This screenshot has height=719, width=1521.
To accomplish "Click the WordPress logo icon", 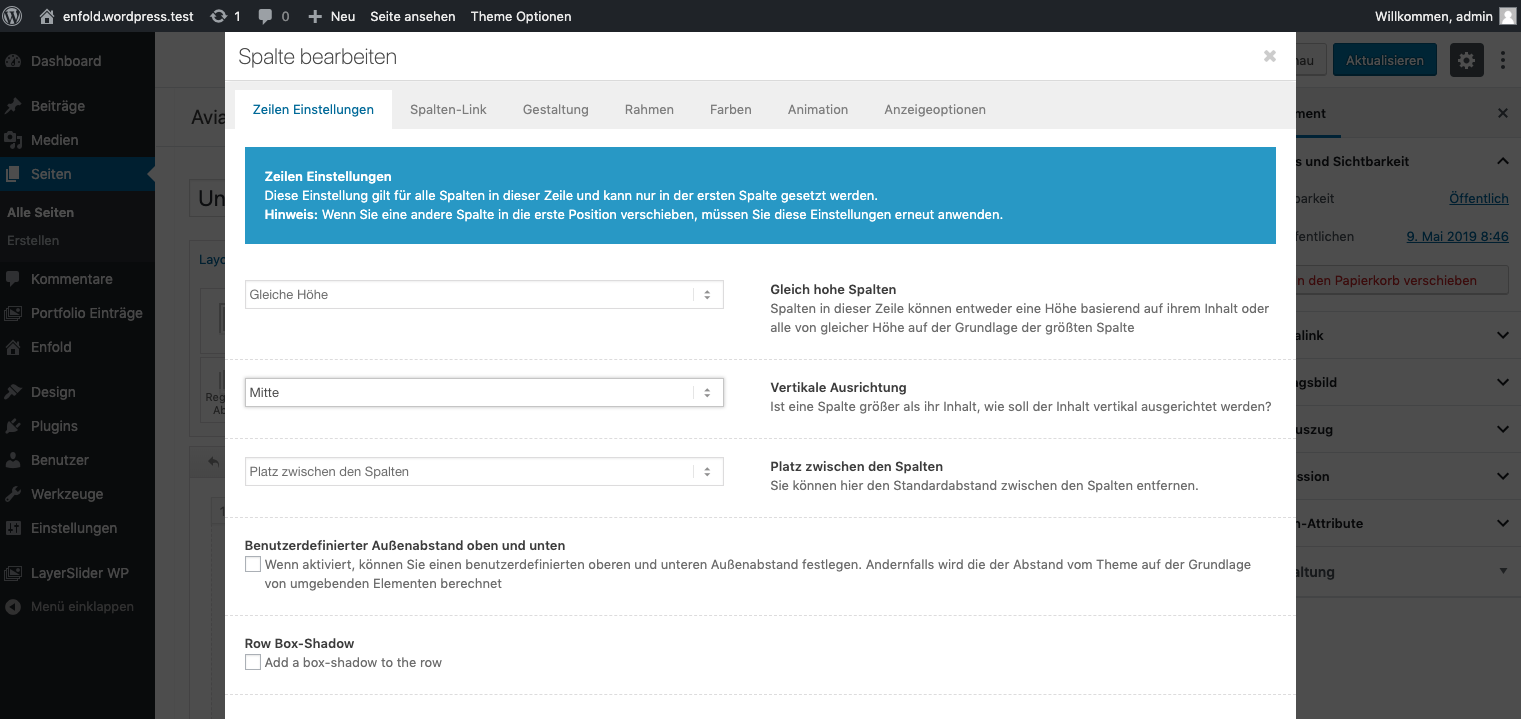I will [14, 16].
